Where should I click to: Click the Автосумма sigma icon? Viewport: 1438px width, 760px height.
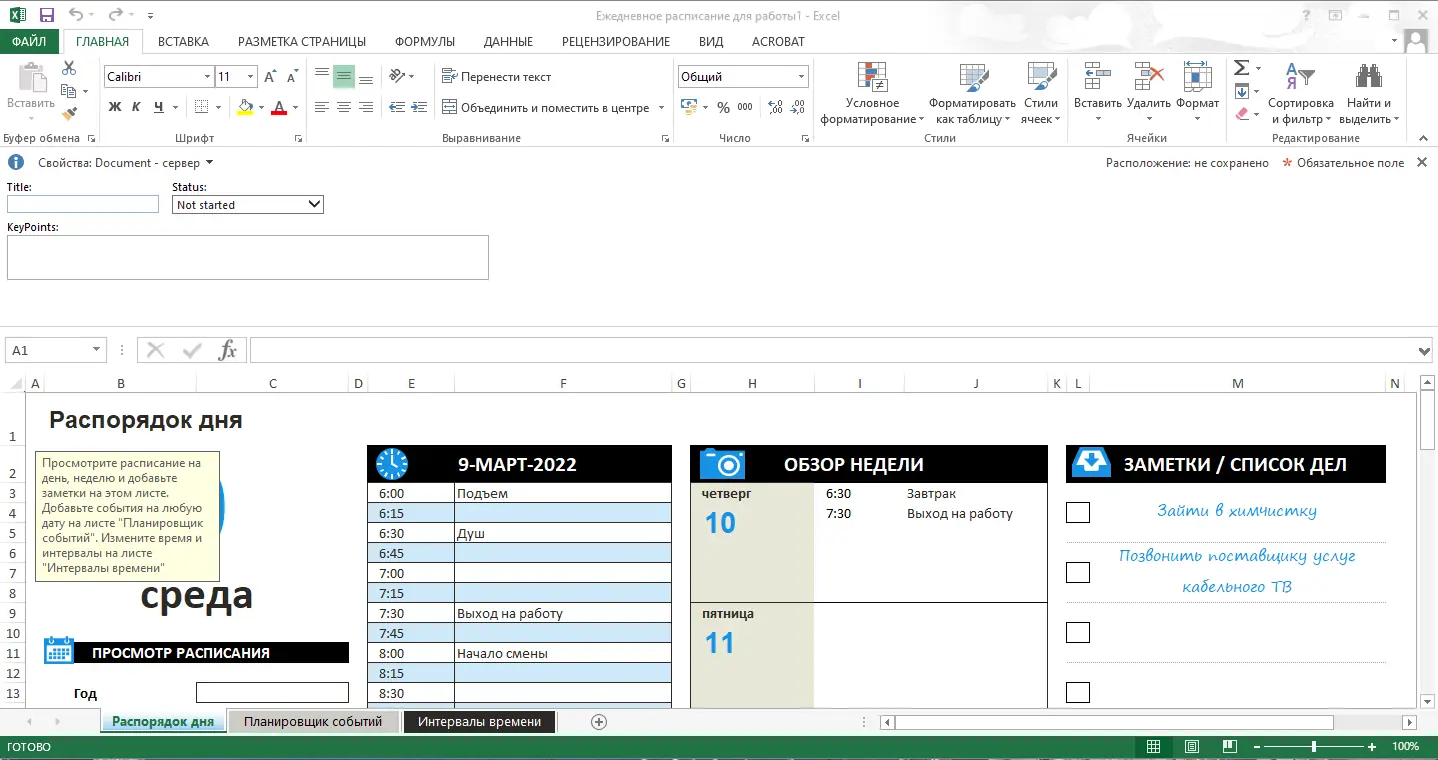click(x=1243, y=68)
